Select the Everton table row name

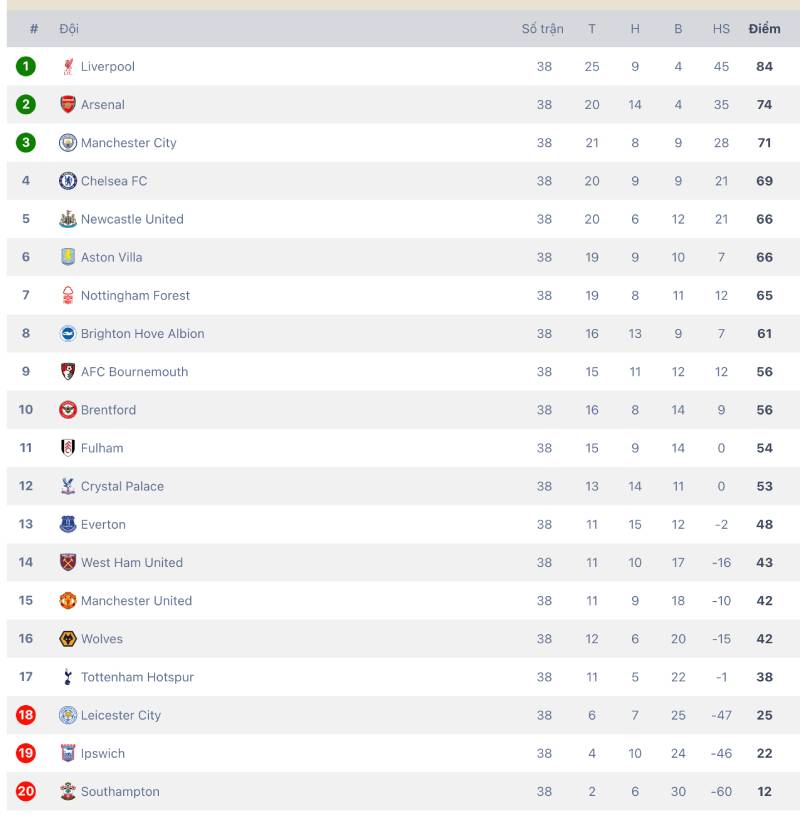tap(103, 524)
